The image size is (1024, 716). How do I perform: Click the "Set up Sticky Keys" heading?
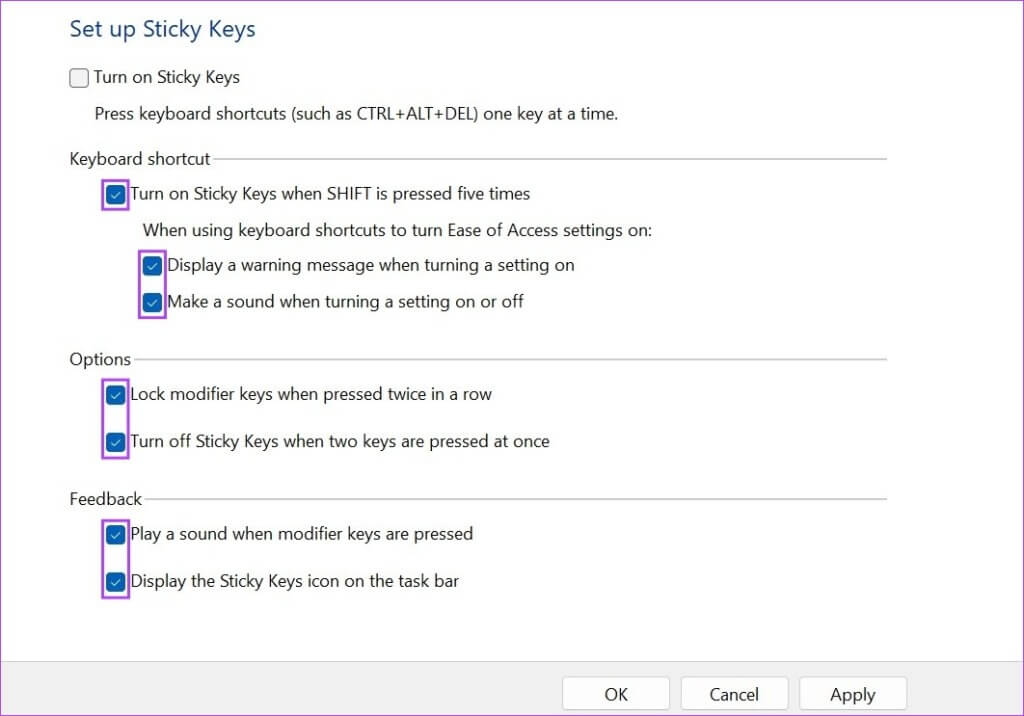[162, 29]
